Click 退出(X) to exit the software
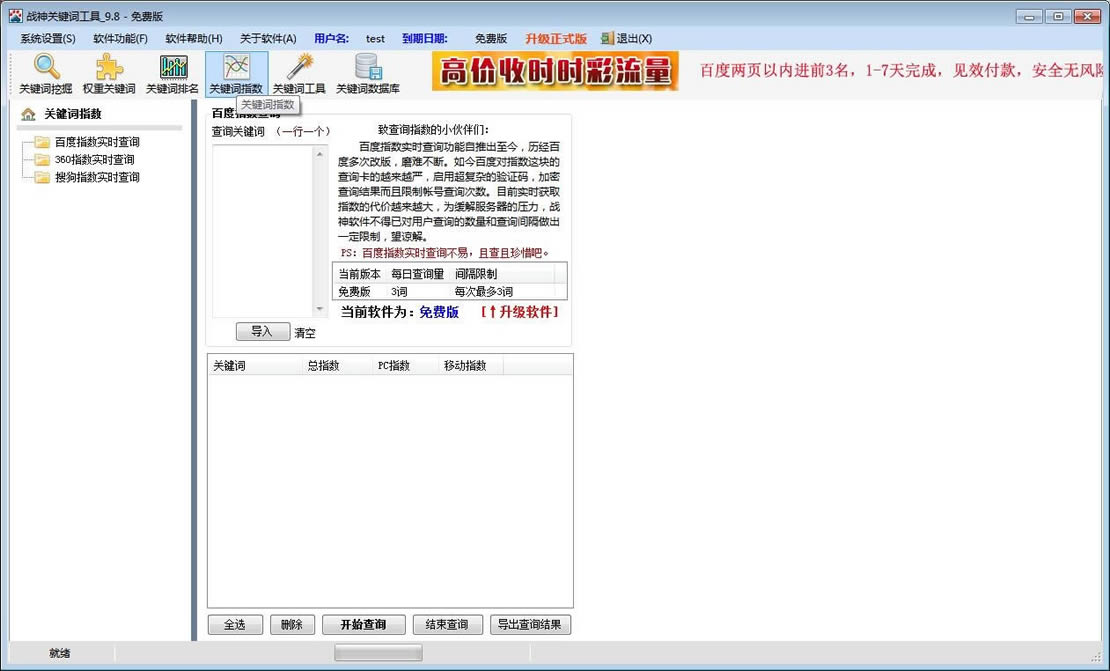The width and height of the screenshot is (1110, 671). [x=634, y=39]
